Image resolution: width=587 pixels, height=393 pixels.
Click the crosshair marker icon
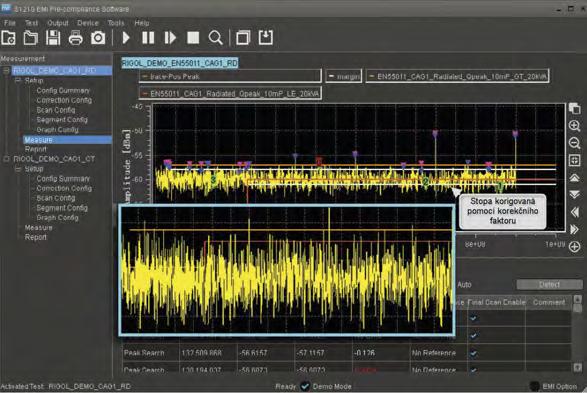pyautogui.click(x=575, y=246)
